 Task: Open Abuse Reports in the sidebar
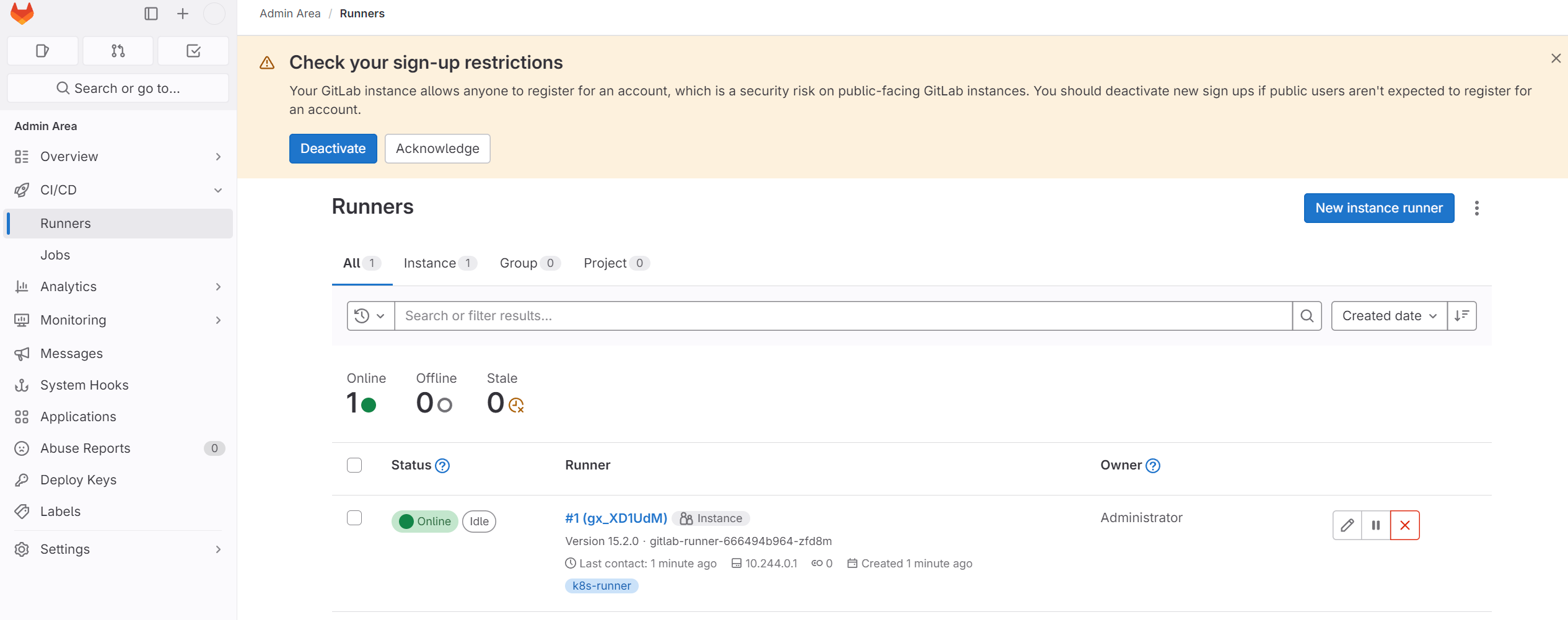coord(118,448)
